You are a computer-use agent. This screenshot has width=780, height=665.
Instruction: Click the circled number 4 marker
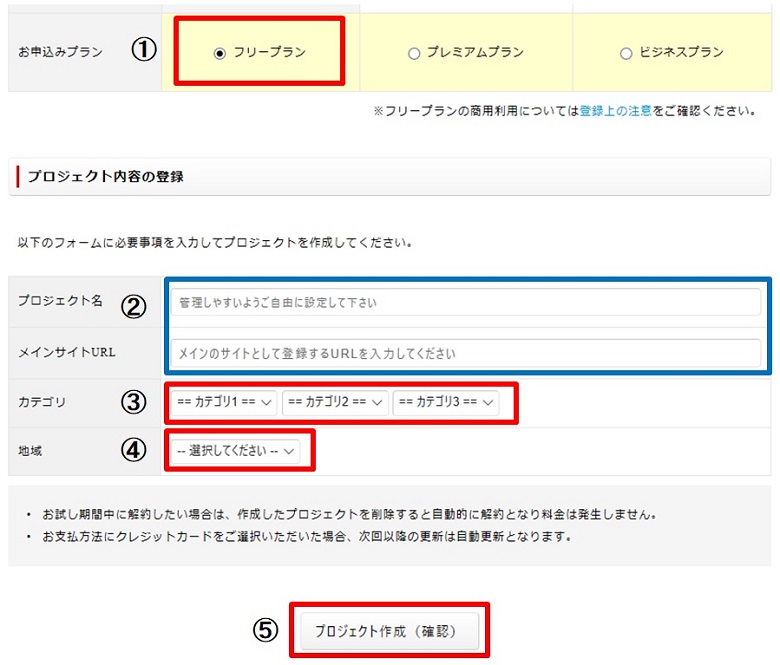(134, 450)
